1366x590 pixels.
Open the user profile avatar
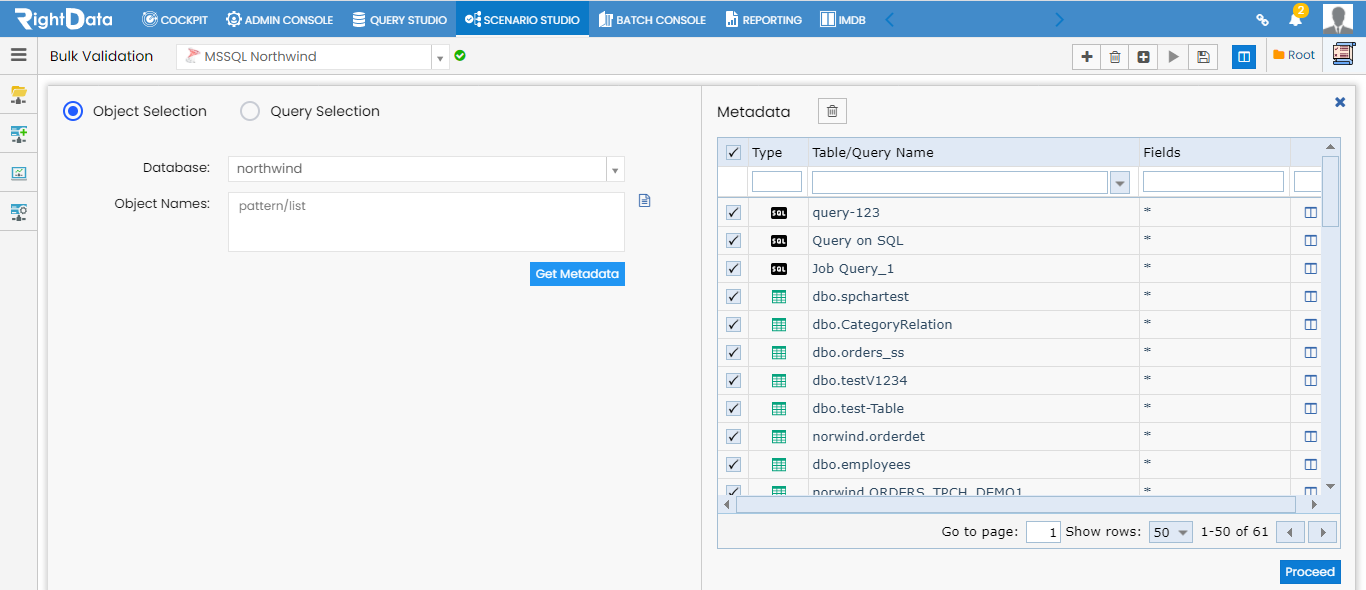(x=1338, y=19)
